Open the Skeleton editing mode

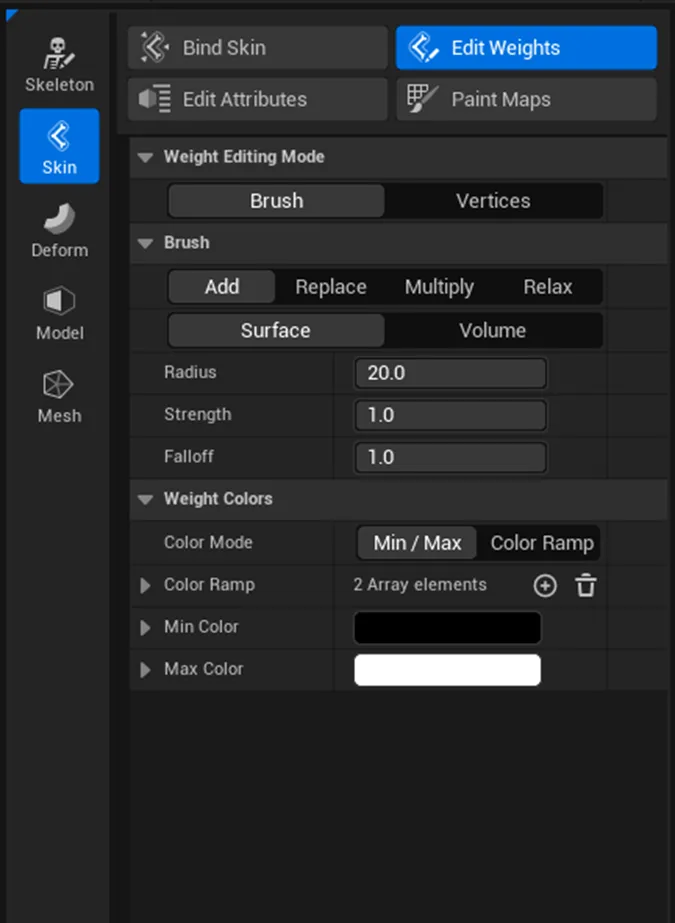pyautogui.click(x=59, y=64)
